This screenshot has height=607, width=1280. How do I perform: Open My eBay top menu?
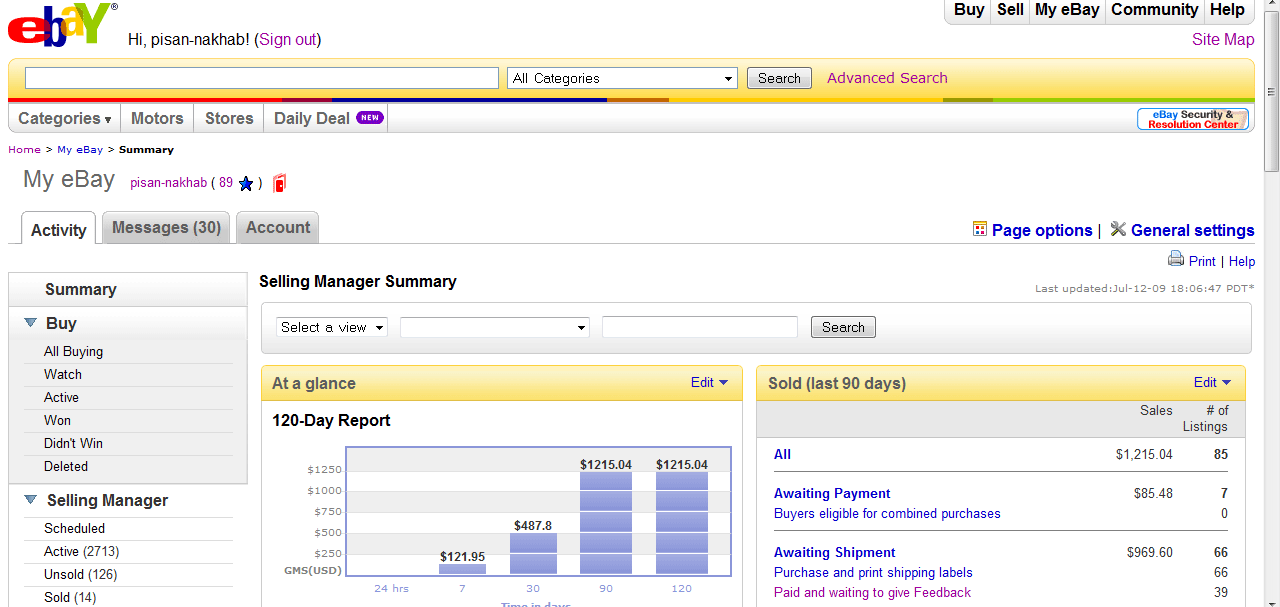1067,10
